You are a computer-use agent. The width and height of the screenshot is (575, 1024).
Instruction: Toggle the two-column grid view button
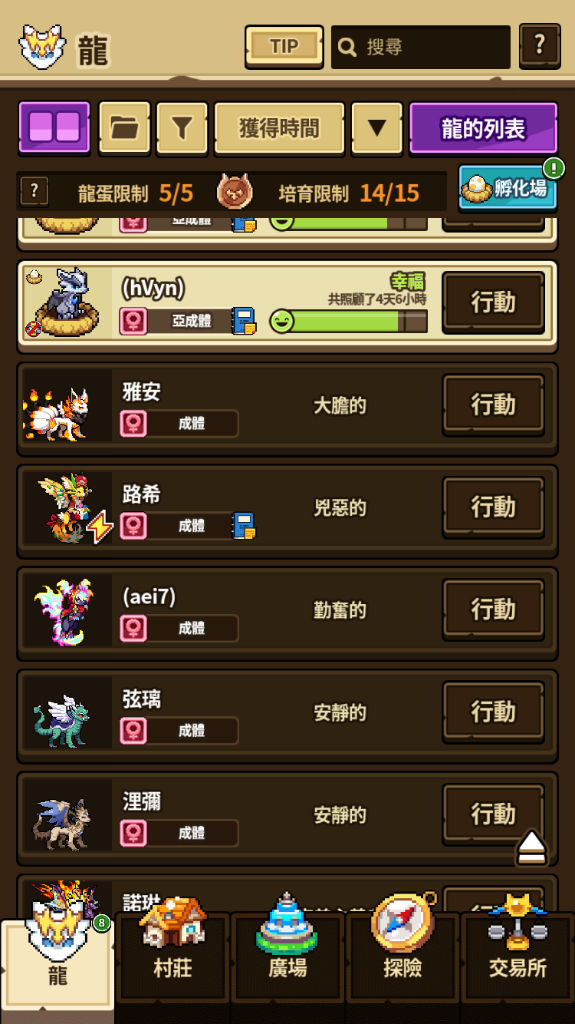[x=54, y=128]
